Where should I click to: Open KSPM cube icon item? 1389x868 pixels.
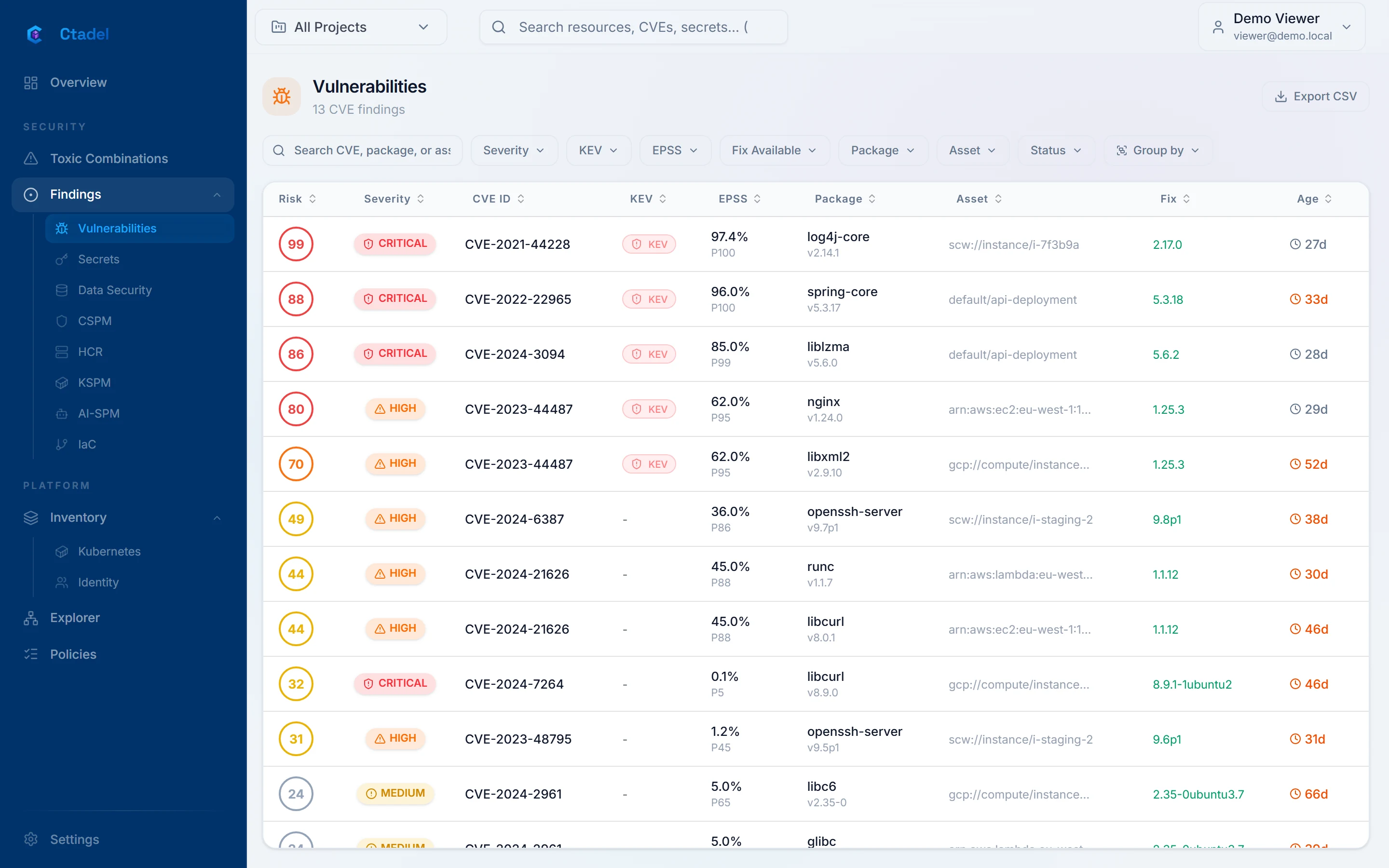click(139, 382)
